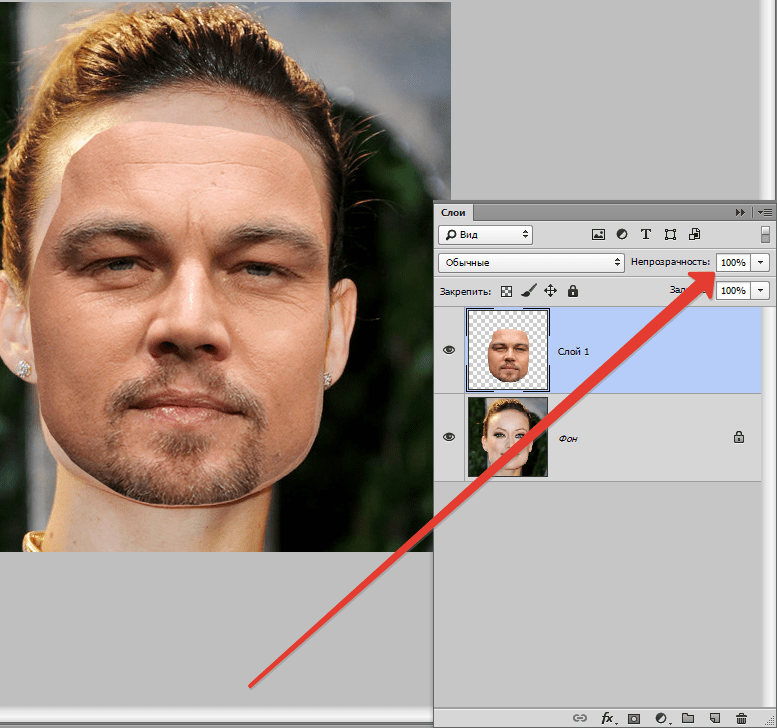Viewport: 777px width, 728px height.
Task: Open the Вид layer filter dropdown
Action: pyautogui.click(x=485, y=235)
